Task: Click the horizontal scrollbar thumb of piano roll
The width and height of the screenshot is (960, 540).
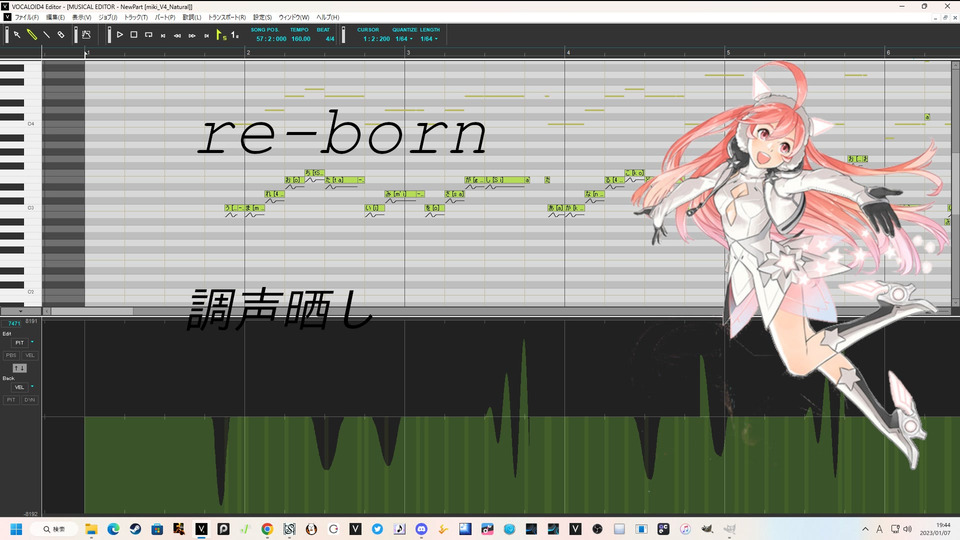Action: 92,312
